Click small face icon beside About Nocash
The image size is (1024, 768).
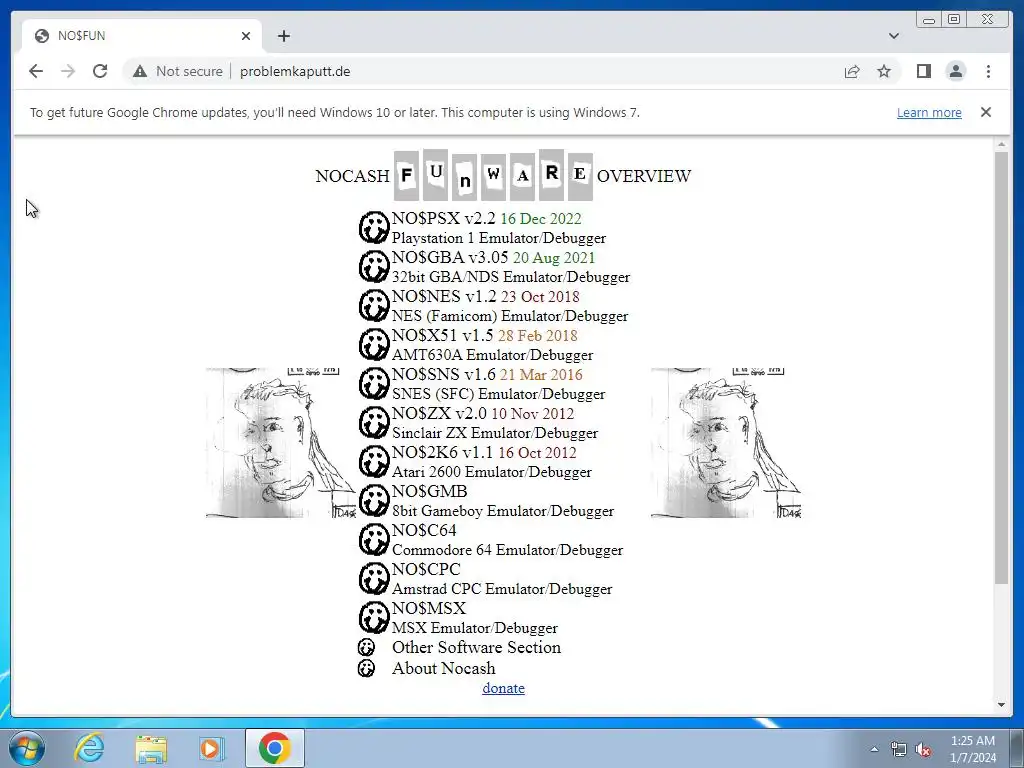point(366,668)
